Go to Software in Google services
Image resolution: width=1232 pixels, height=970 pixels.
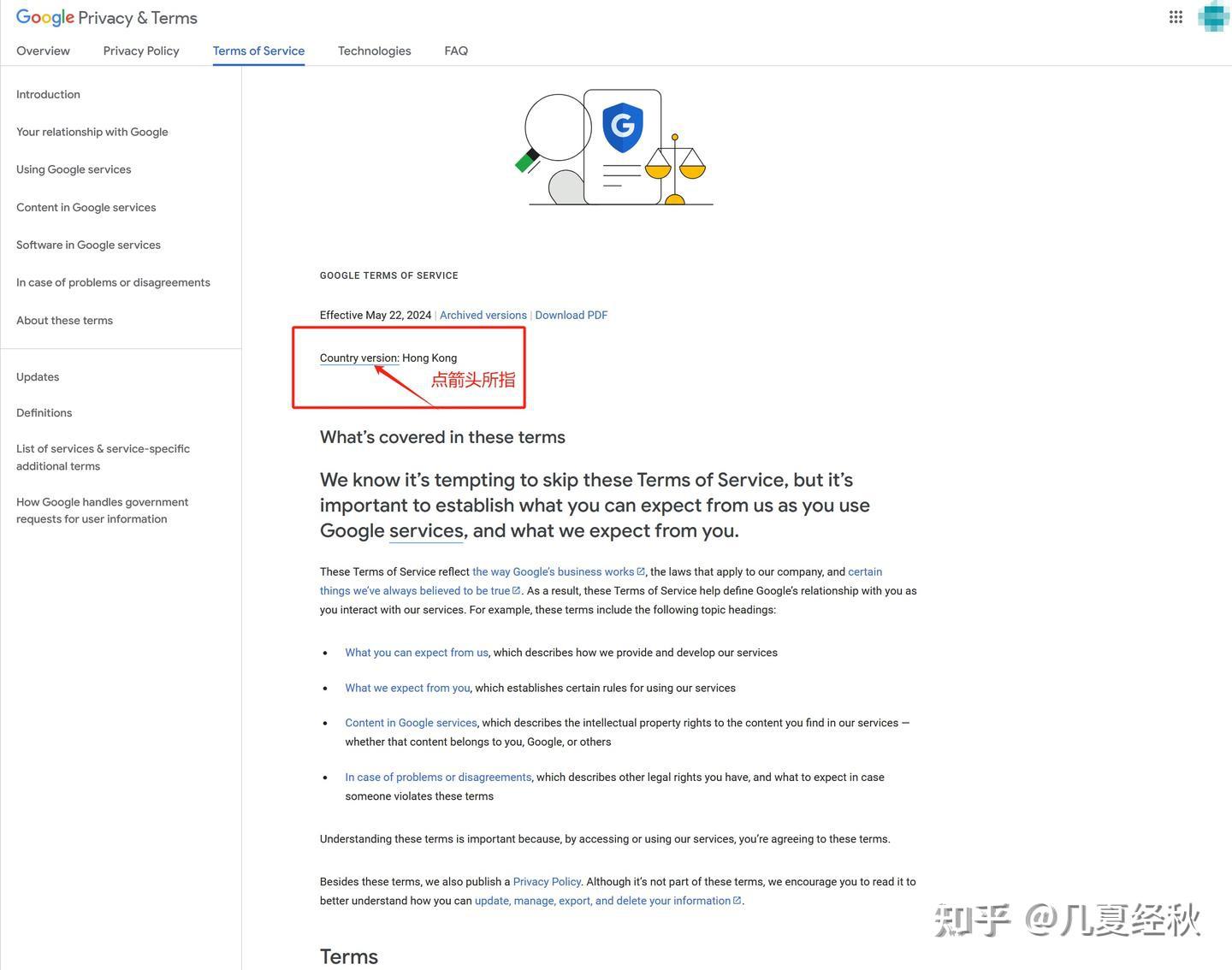pyautogui.click(x=88, y=245)
